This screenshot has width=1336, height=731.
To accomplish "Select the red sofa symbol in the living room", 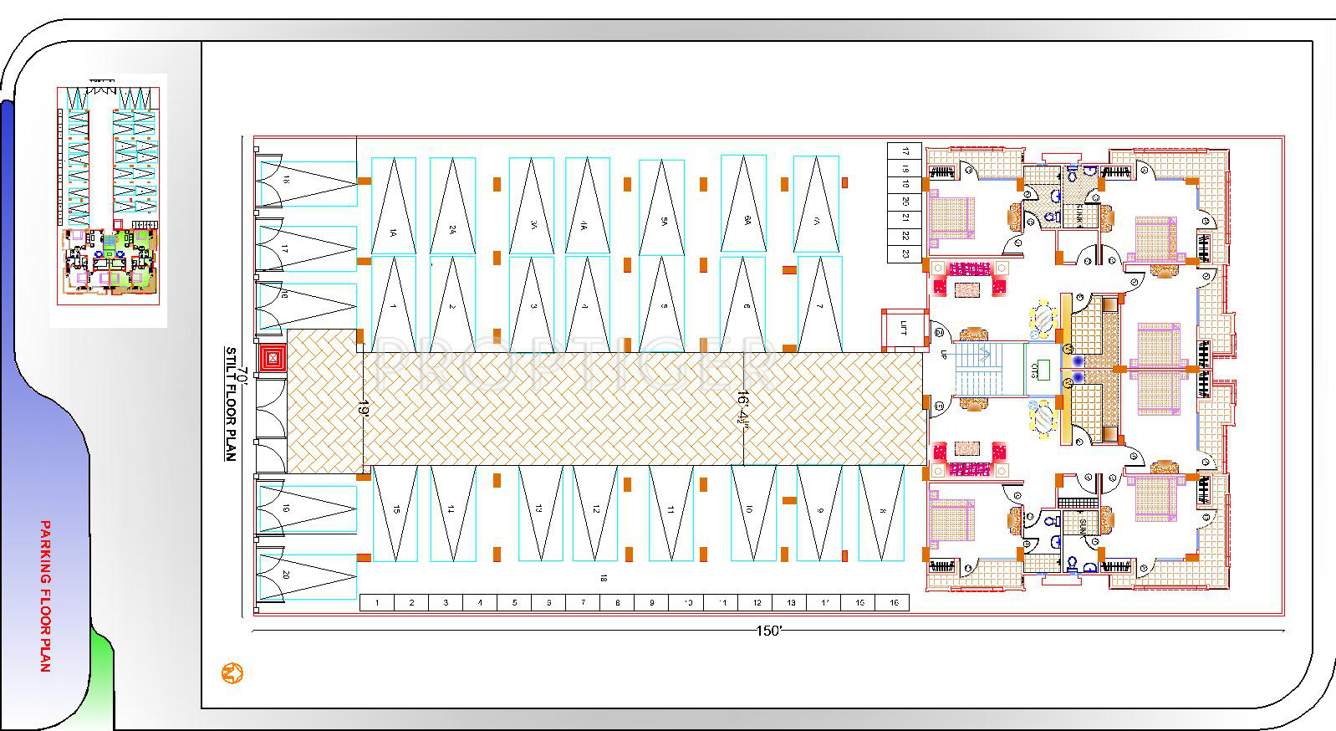I will (x=970, y=268).
